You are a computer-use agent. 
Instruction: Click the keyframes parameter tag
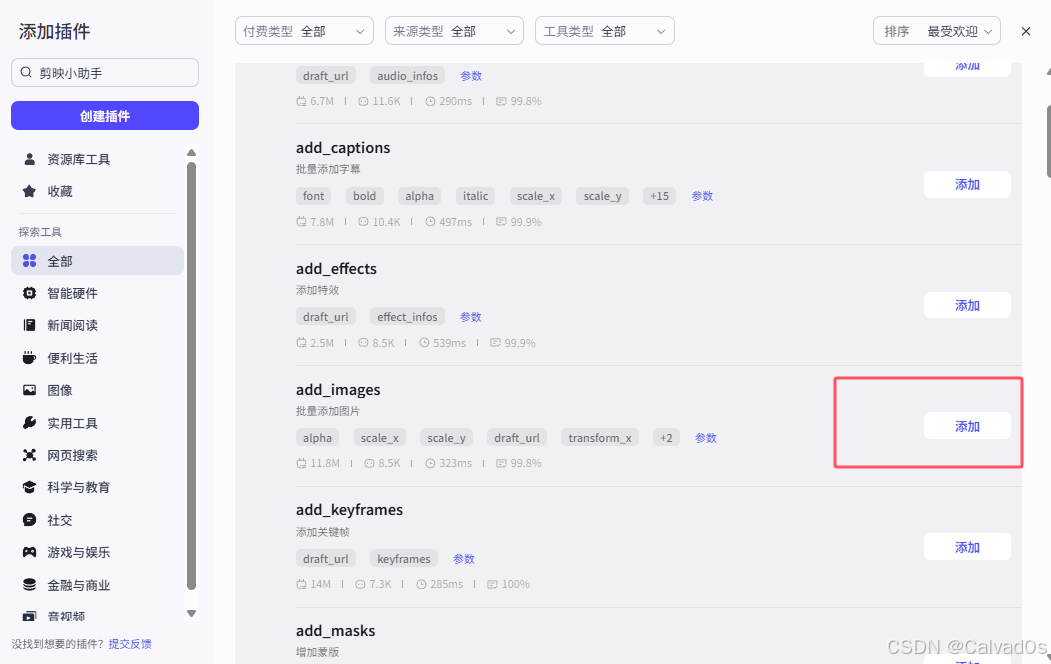[x=404, y=559]
